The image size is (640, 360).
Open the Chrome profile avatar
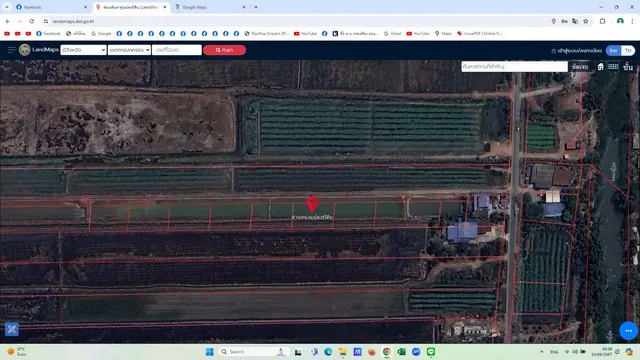pyautogui.click(x=620, y=21)
